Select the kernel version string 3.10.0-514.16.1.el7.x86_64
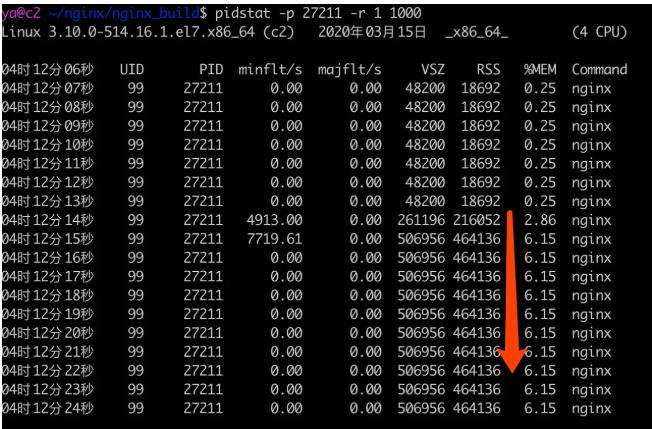 click(152, 32)
